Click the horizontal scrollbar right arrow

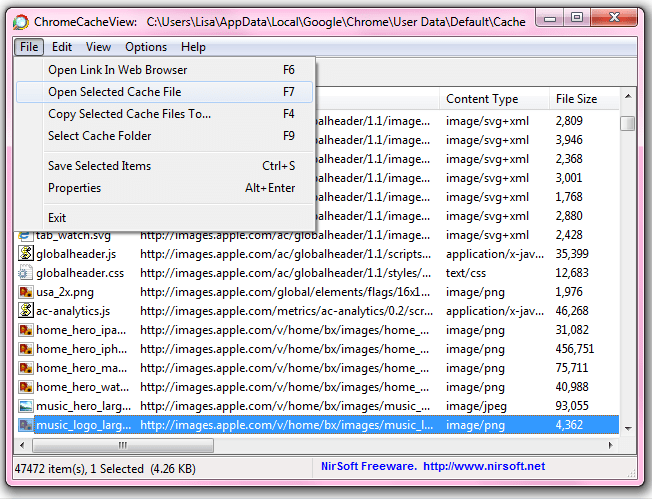[x=610, y=445]
